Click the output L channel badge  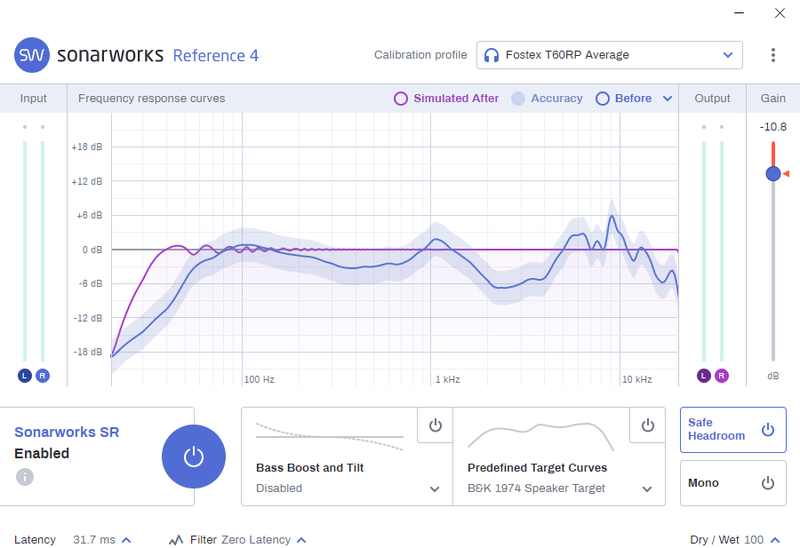pos(704,376)
